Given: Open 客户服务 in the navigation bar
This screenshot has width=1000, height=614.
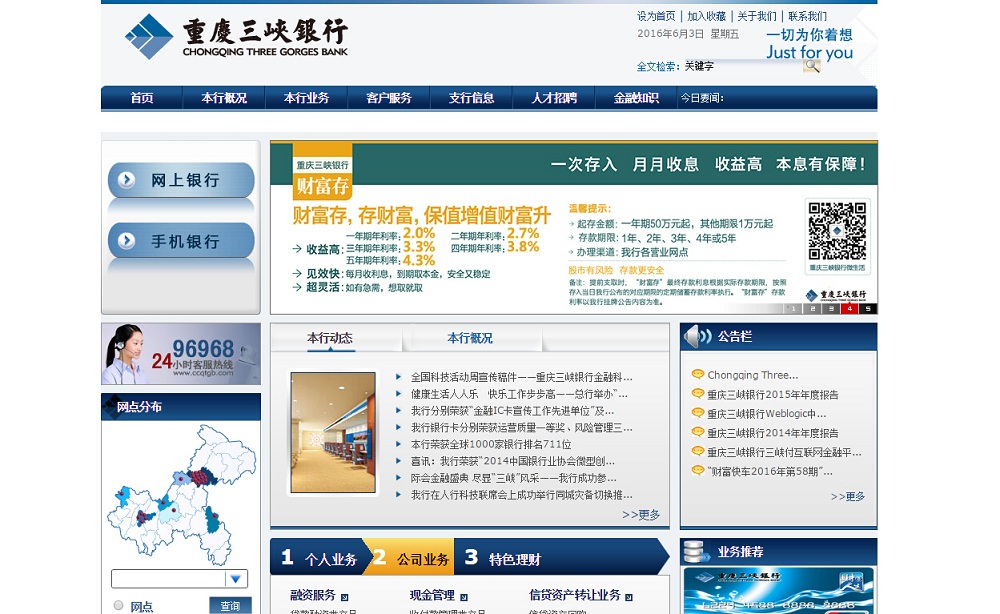Looking at the screenshot, I should 388,98.
